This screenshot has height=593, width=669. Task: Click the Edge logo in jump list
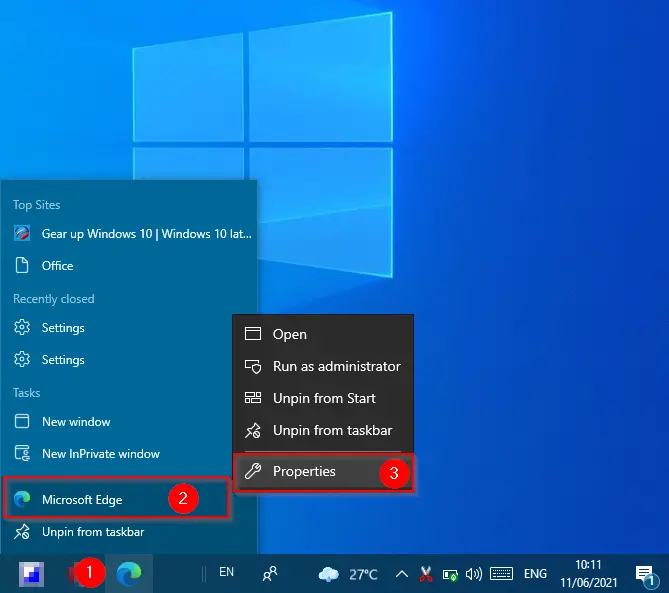[x=22, y=499]
